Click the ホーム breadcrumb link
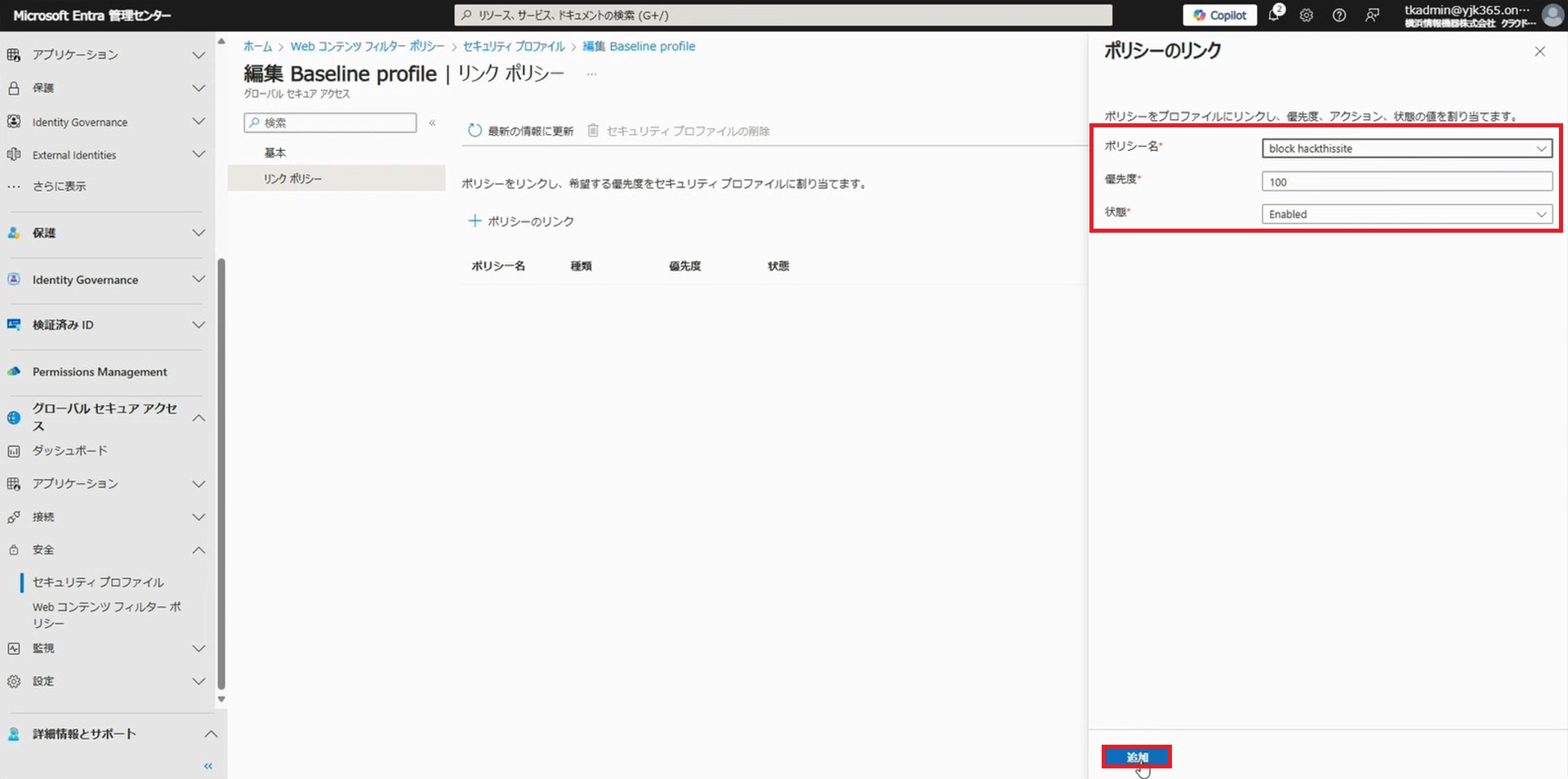 257,47
